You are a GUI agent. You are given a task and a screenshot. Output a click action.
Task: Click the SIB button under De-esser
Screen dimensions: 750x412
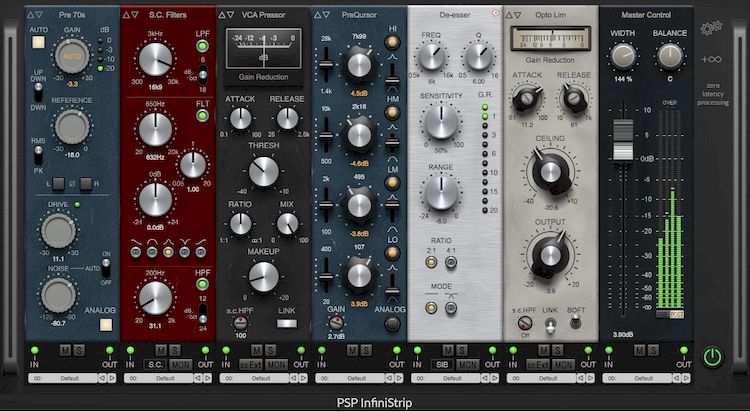point(441,365)
